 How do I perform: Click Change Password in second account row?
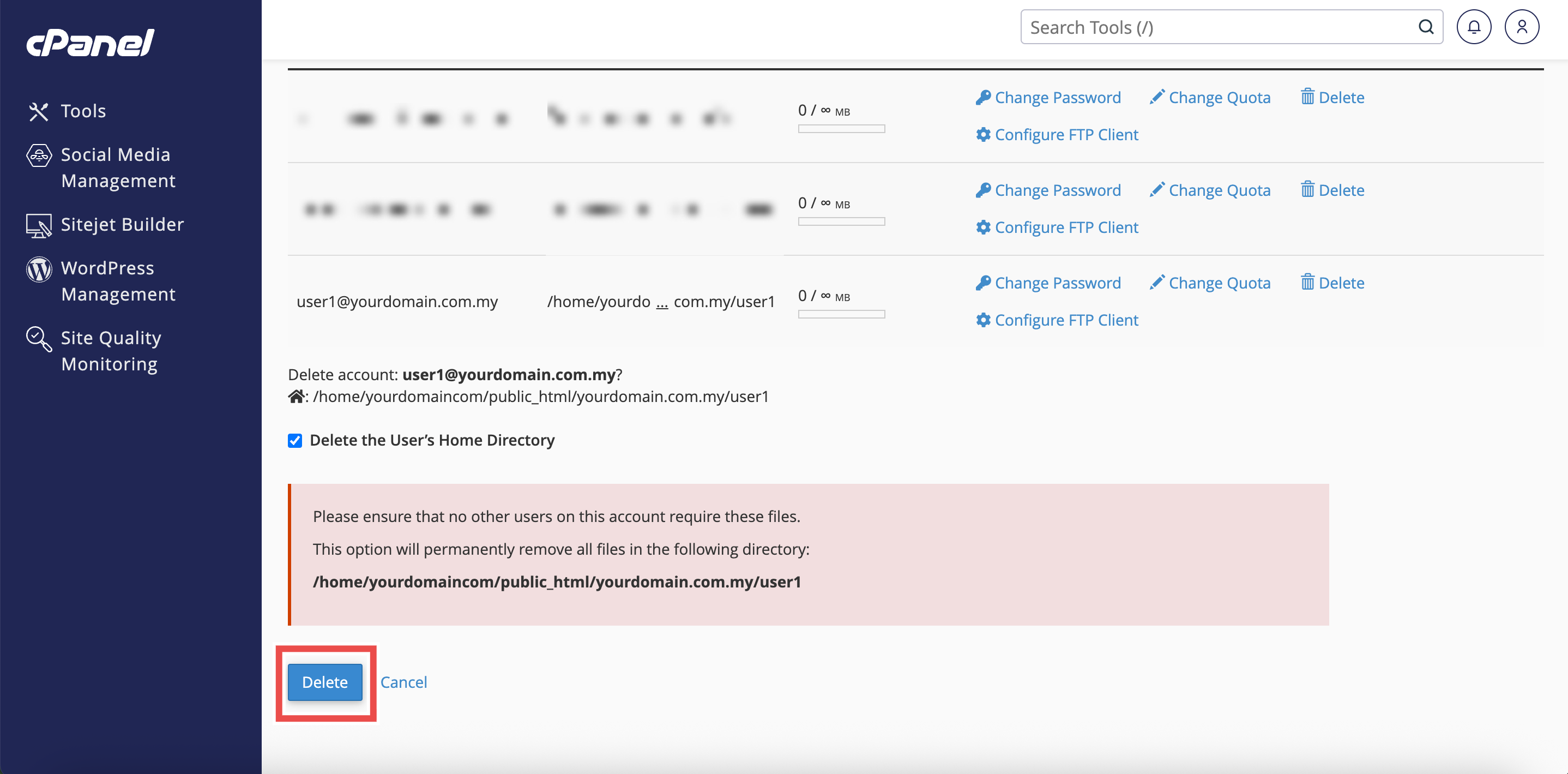coord(1057,190)
